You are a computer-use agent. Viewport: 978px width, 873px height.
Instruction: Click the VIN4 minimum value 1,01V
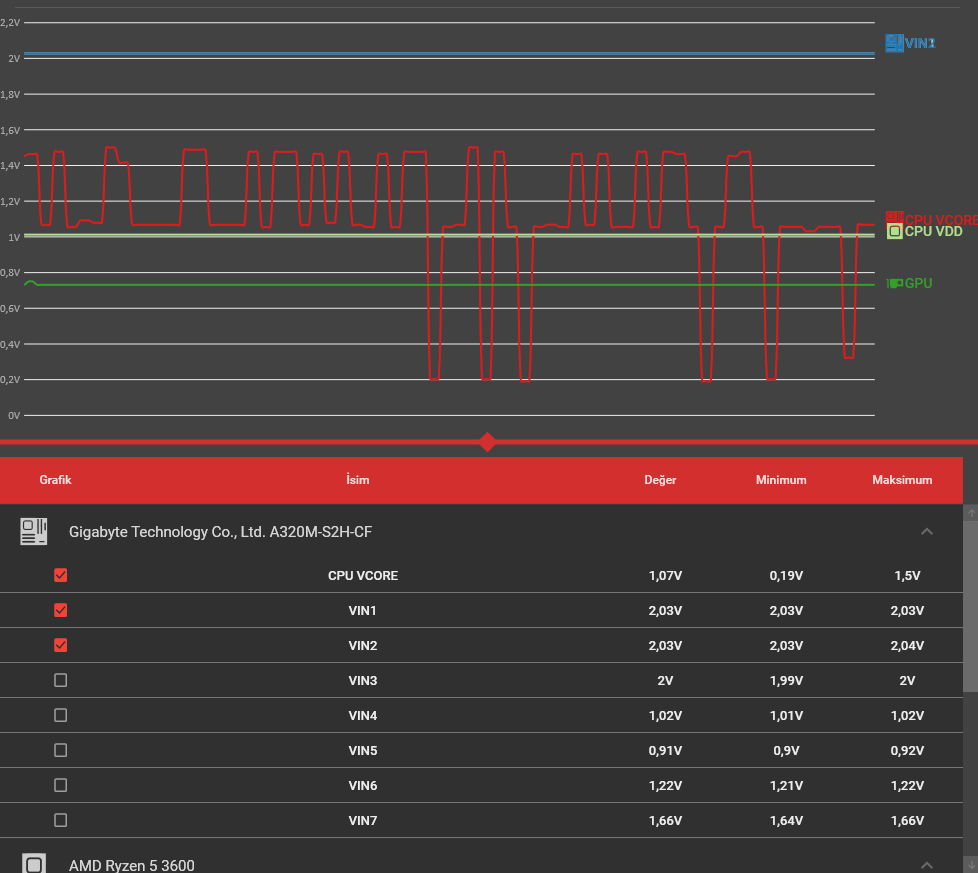(786, 715)
